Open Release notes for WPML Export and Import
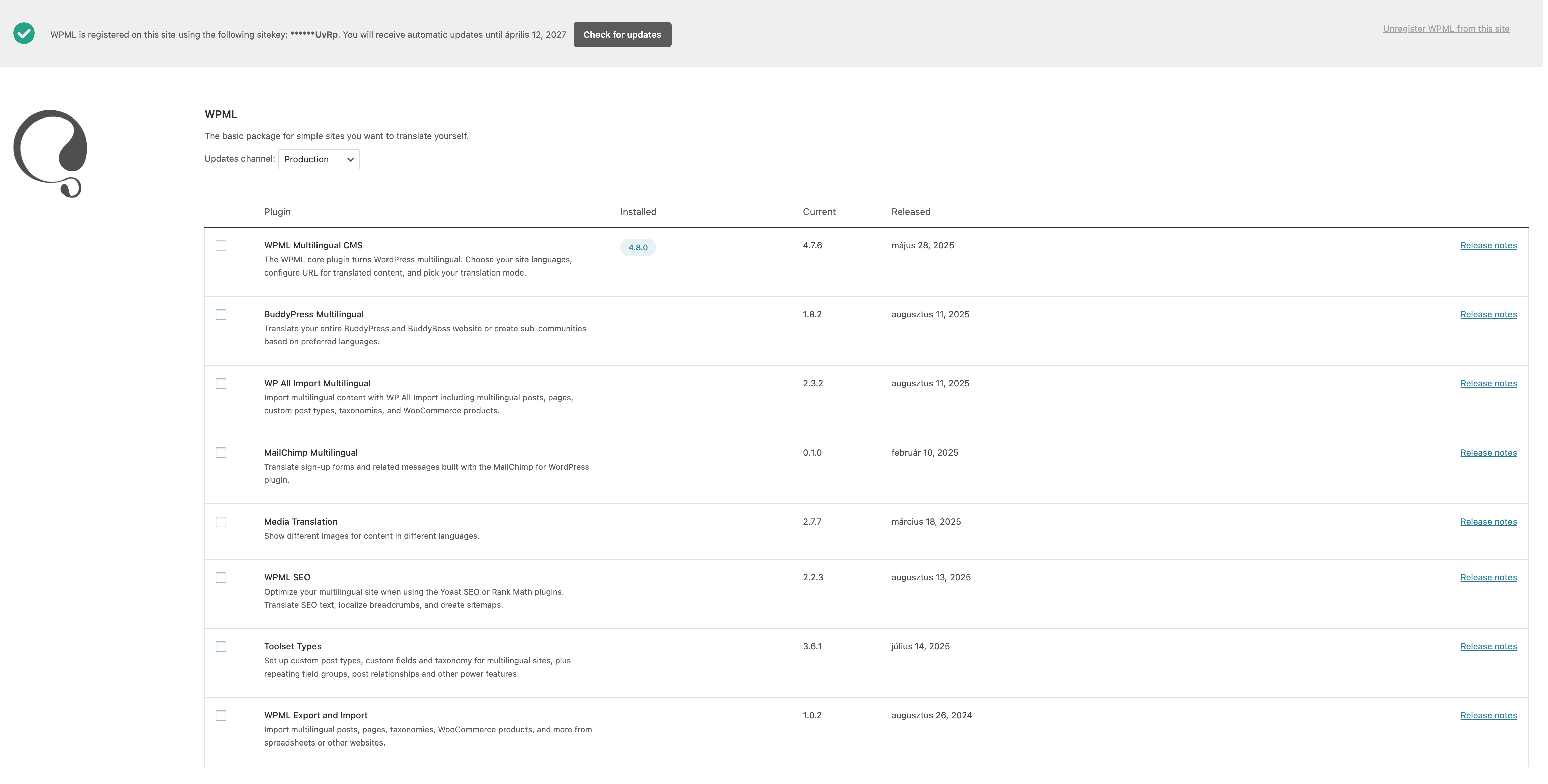The height and width of the screenshot is (784, 1548). tap(1488, 715)
